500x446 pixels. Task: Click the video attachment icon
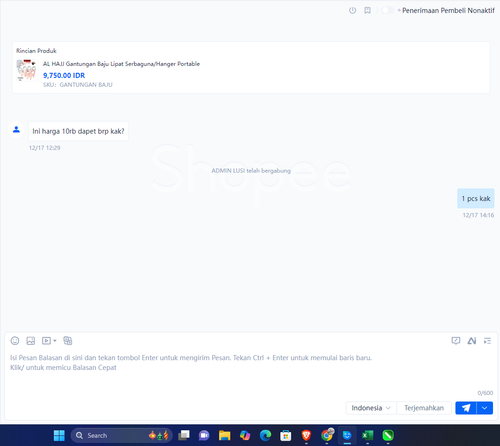tap(46, 341)
